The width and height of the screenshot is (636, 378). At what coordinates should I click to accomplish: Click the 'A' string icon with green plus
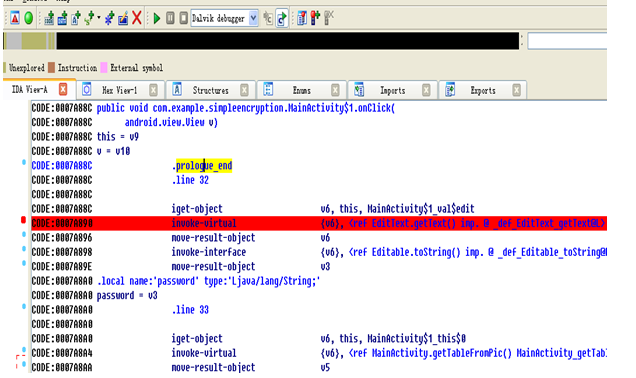pyautogui.click(x=75, y=18)
